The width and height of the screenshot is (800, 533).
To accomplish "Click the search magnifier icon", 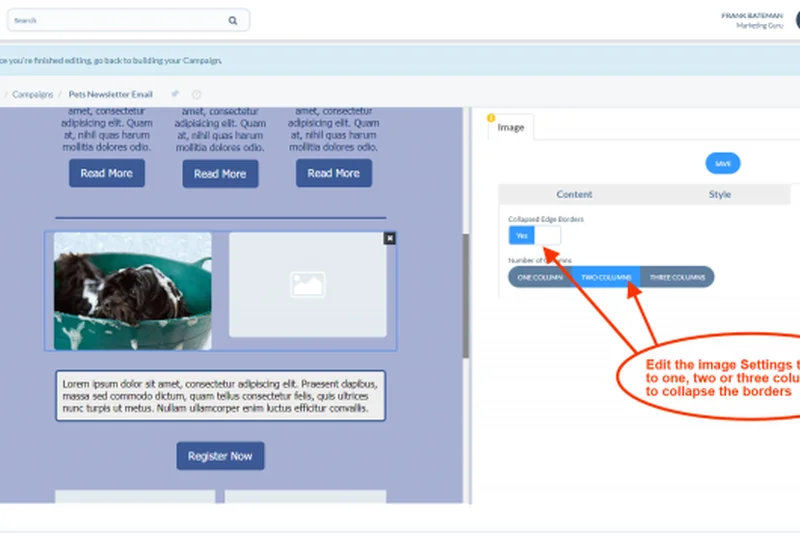I will tap(233, 20).
